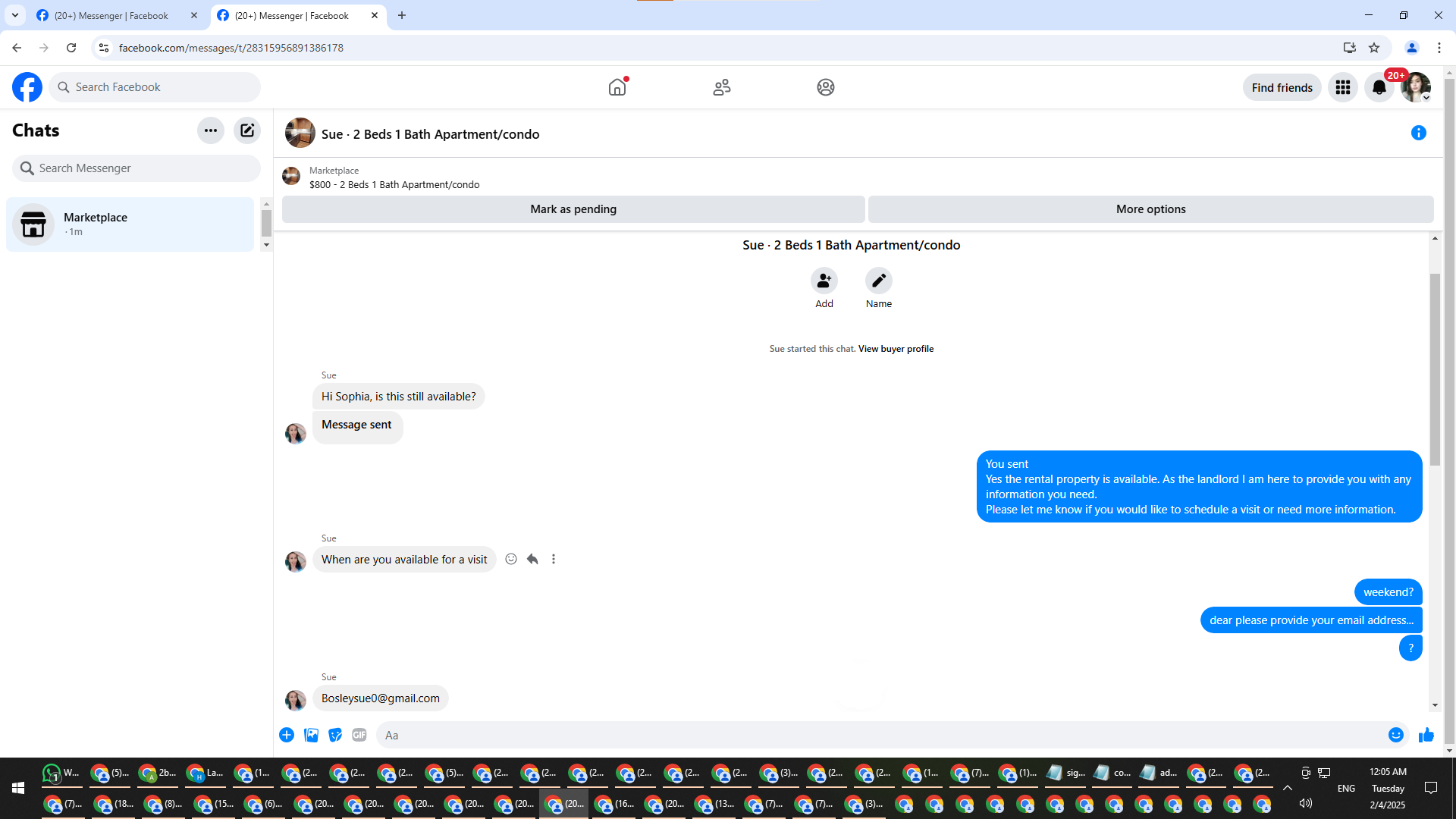This screenshot has width=1456, height=819.
Task: Open conversation information panel icon
Action: pos(1419,133)
